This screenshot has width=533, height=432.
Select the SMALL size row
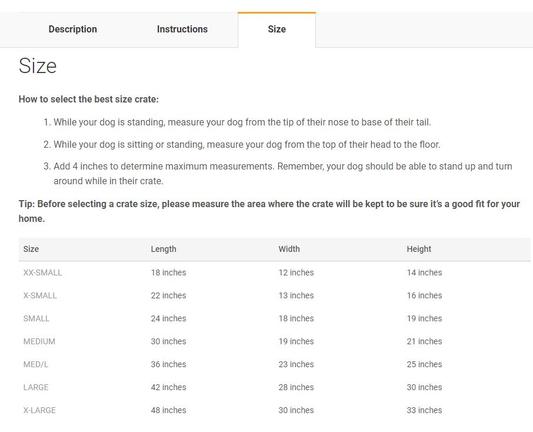click(274, 318)
